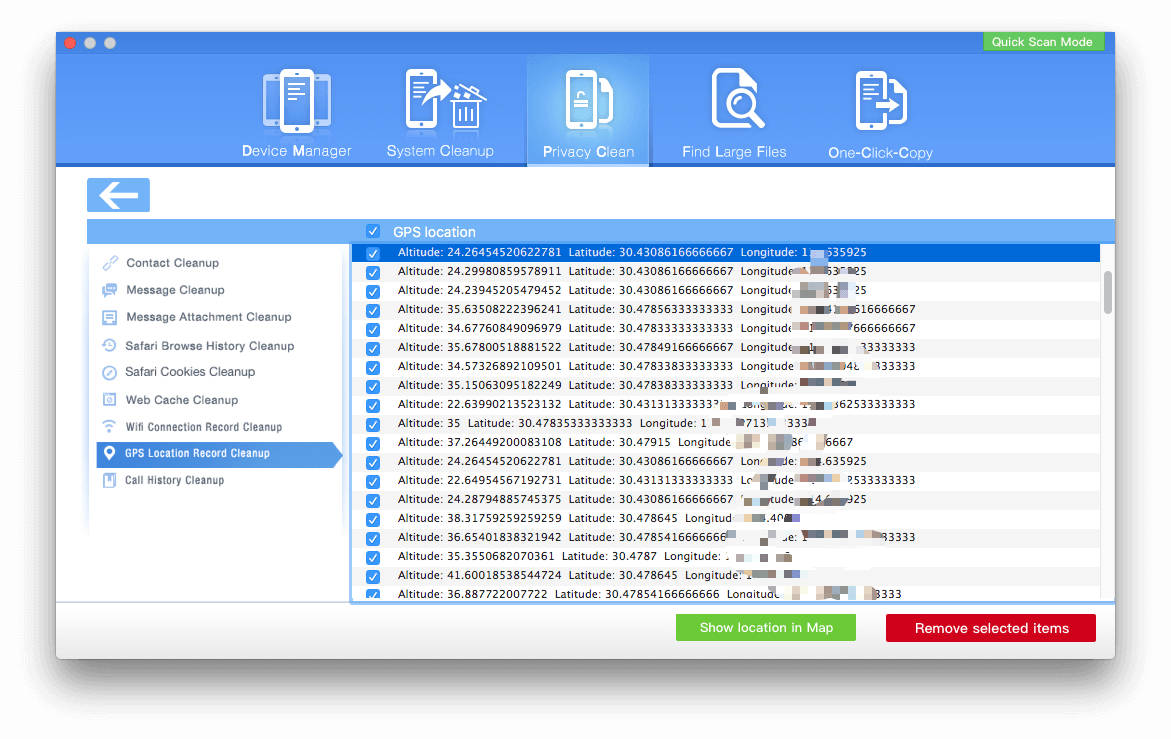Select Contact Cleanup in the sidebar
This screenshot has height=739, width=1171.
[173, 263]
